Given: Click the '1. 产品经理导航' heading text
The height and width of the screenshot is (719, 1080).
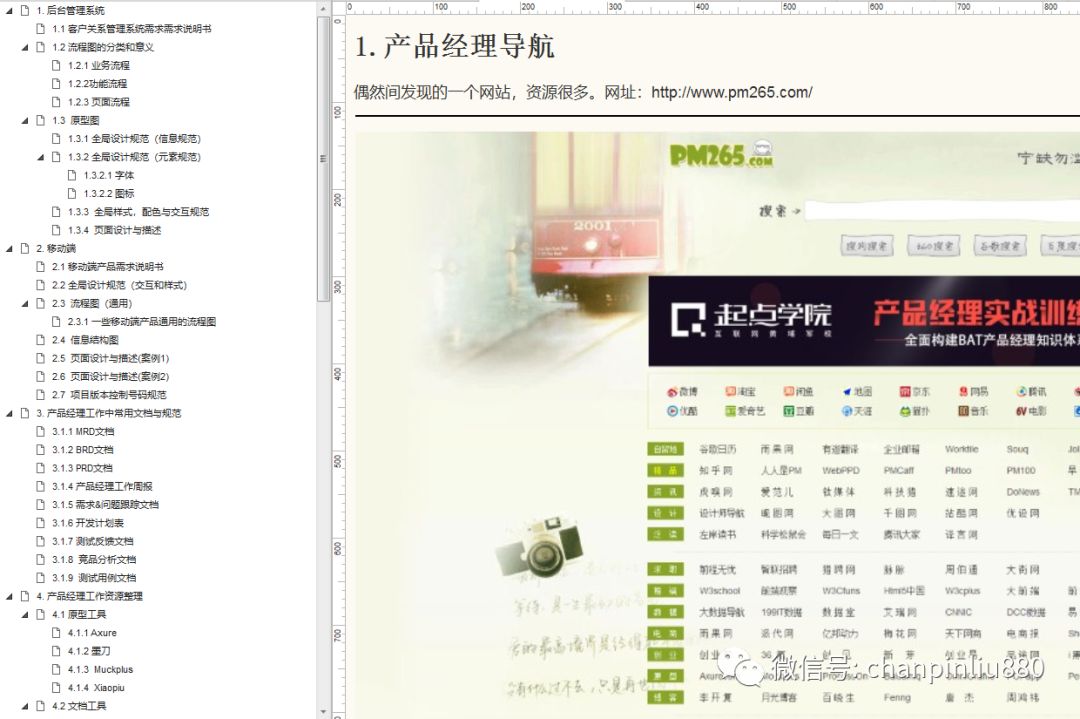Looking at the screenshot, I should tap(455, 47).
